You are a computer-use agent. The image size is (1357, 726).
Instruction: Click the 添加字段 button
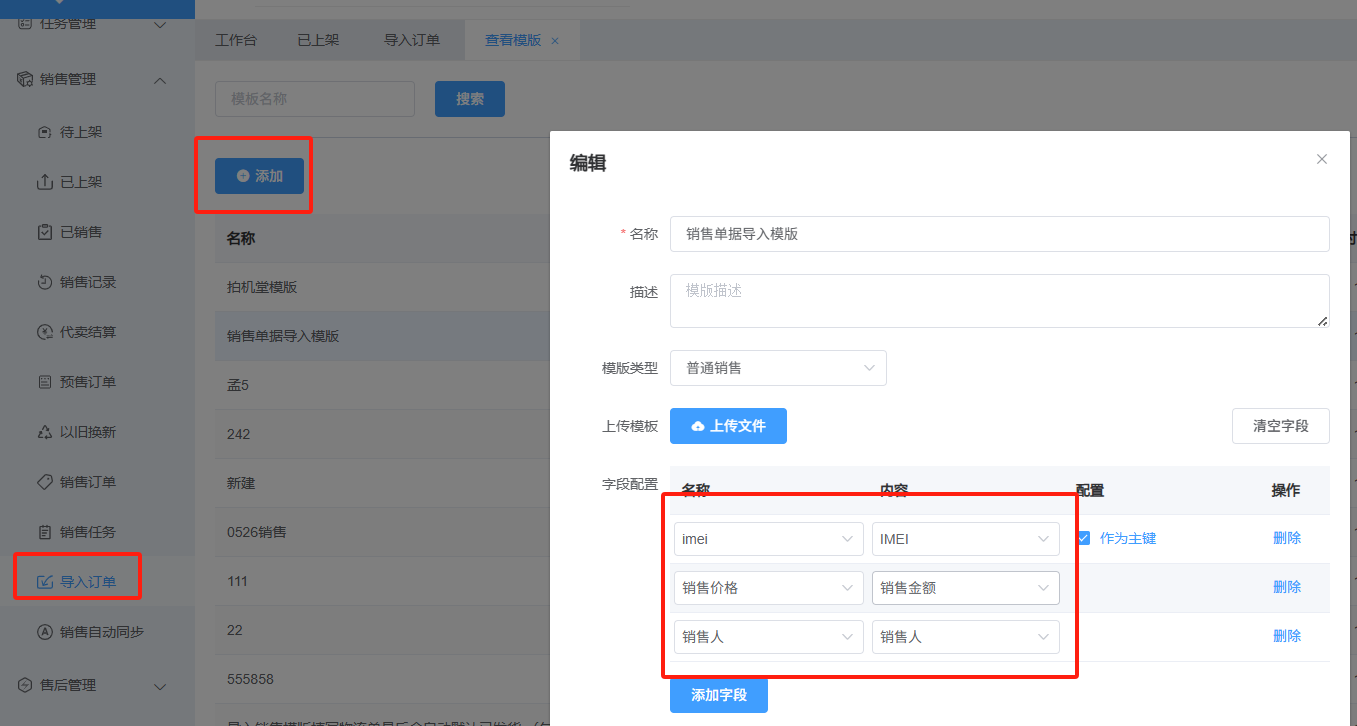pyautogui.click(x=718, y=694)
